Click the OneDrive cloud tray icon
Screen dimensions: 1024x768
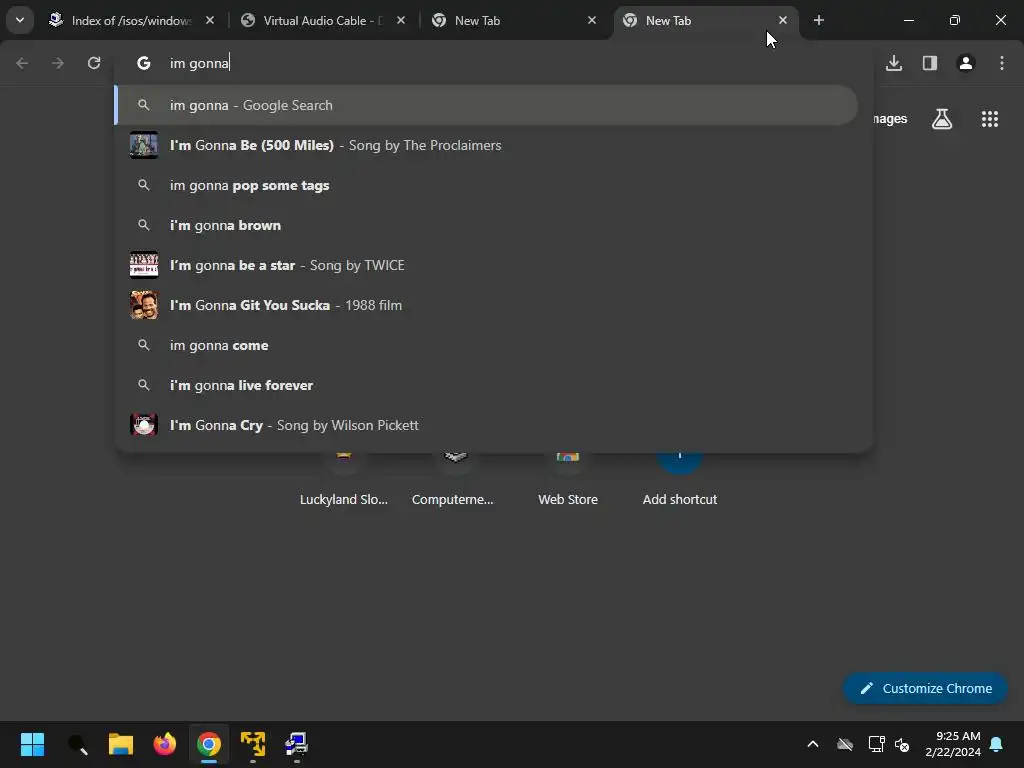click(845, 744)
